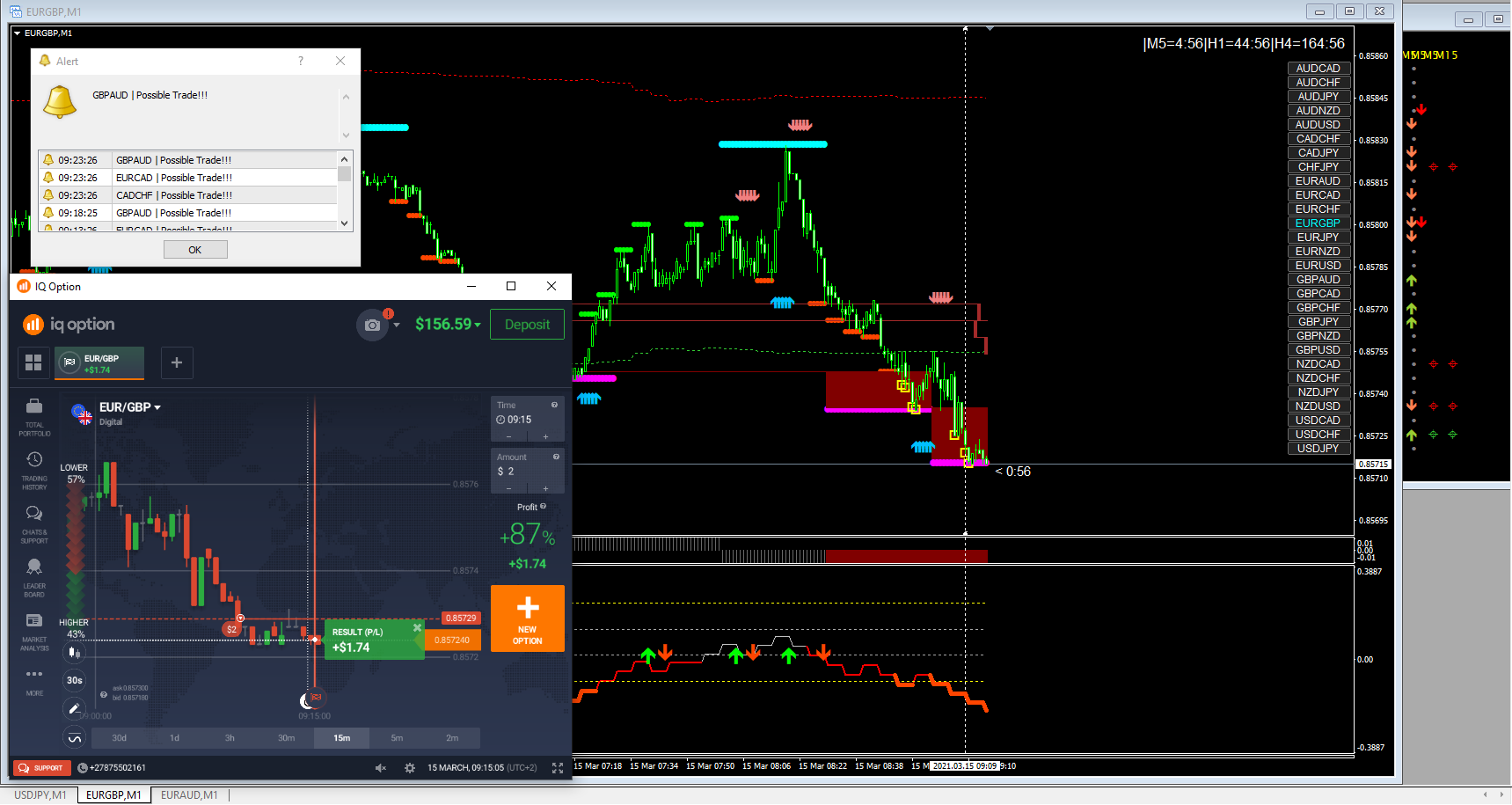Viewport: 1512px width, 805px height.
Task: Click the red Support button
Action: (41, 768)
